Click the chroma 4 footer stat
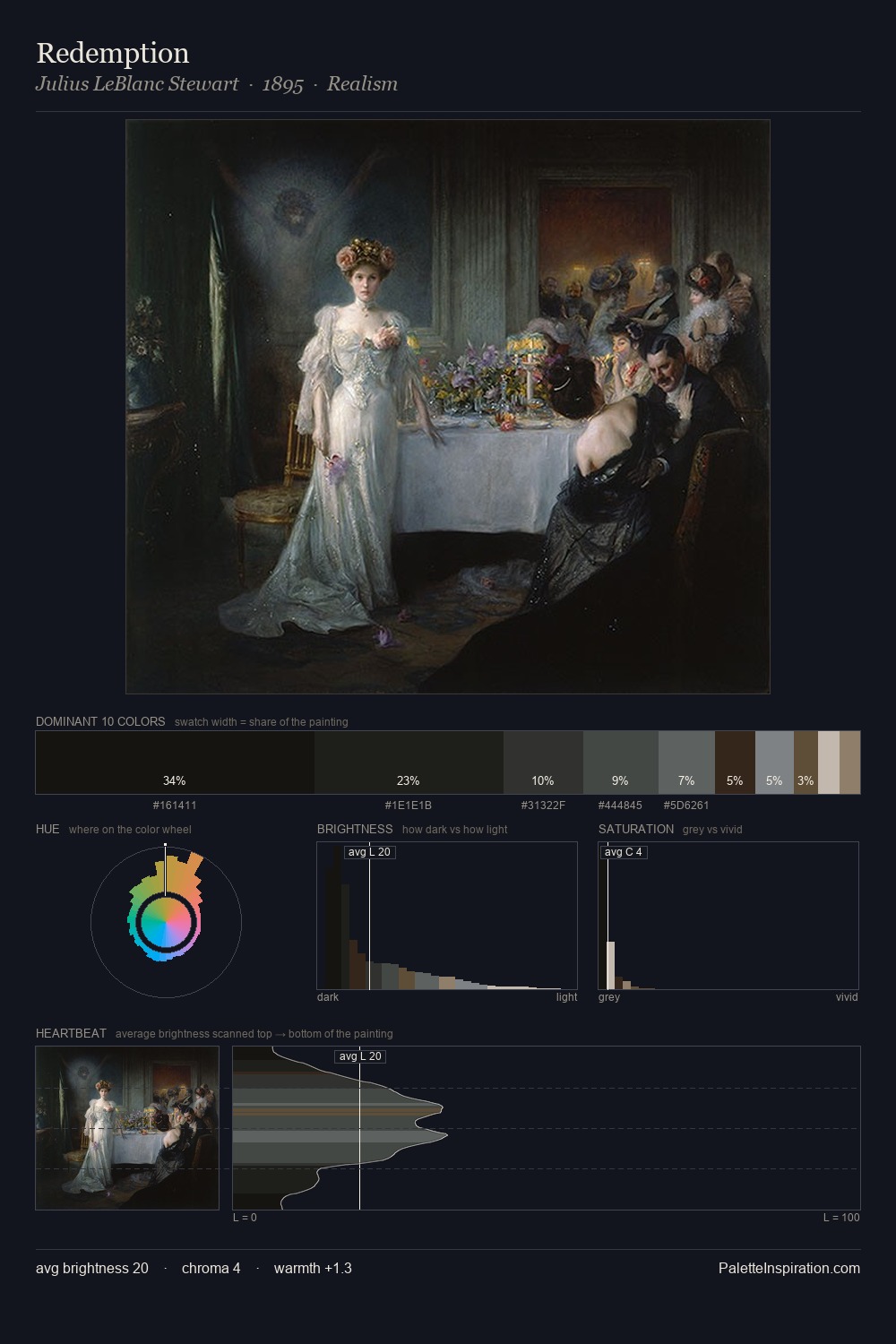 (x=211, y=1268)
